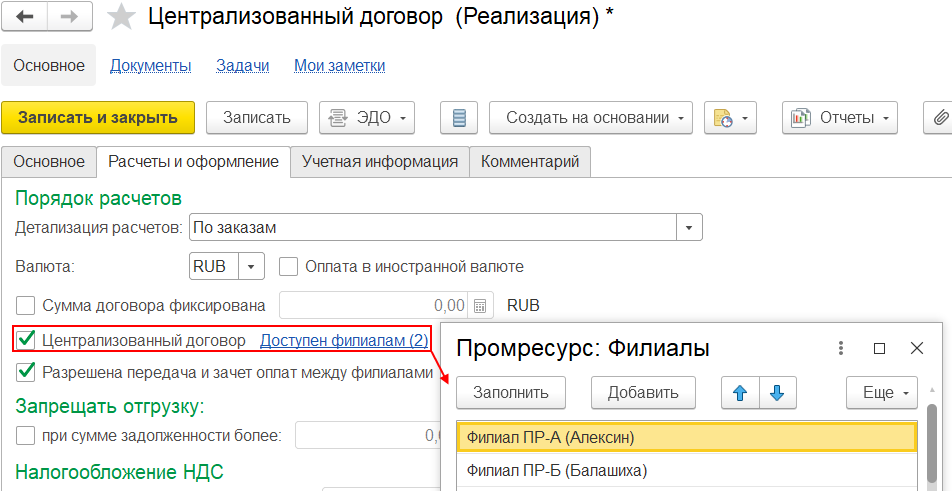Move branch up with the up arrow
Screen dimensions: 952x491
point(741,393)
